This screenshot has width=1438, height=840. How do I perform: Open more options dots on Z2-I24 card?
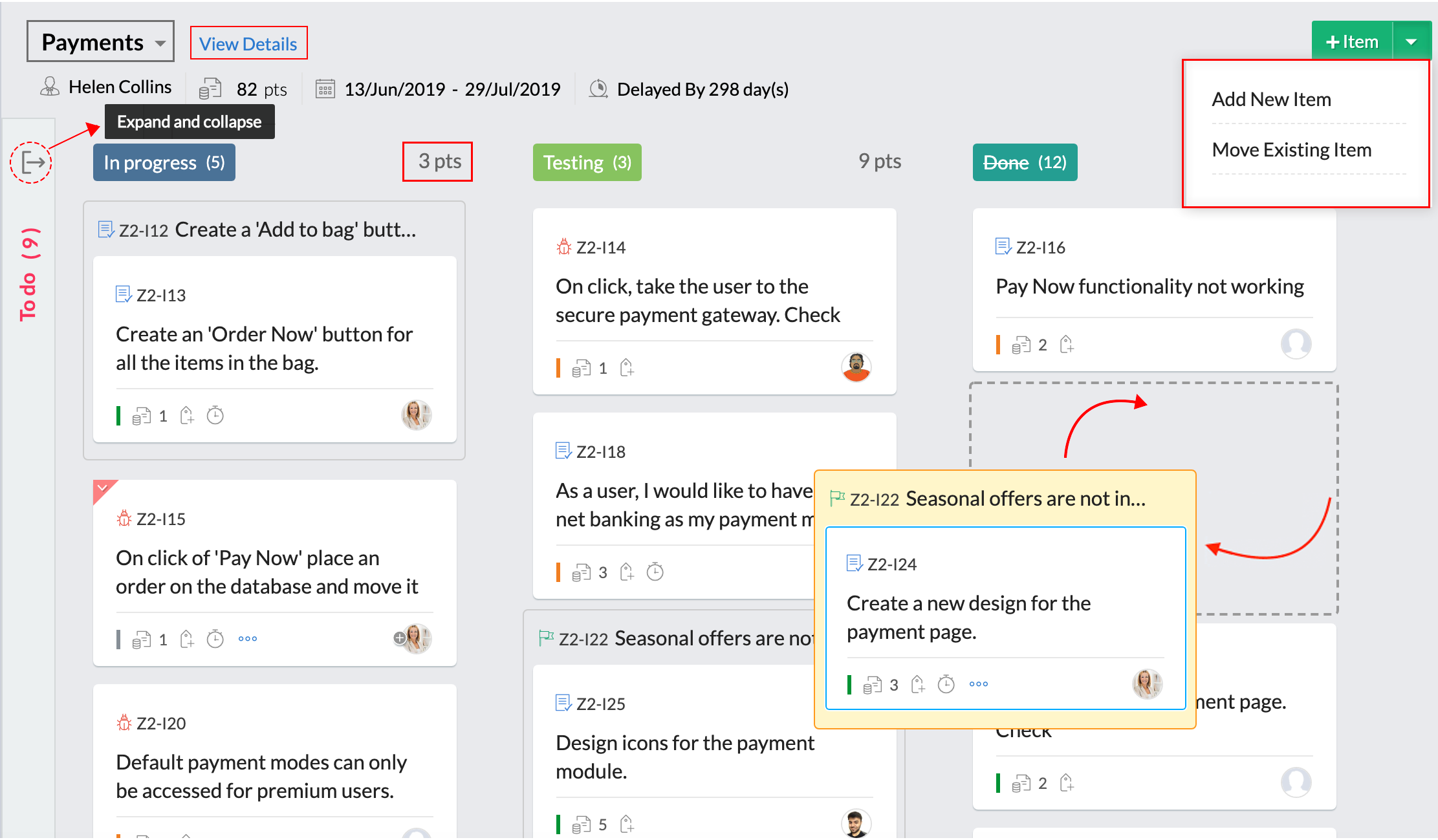coord(978,684)
